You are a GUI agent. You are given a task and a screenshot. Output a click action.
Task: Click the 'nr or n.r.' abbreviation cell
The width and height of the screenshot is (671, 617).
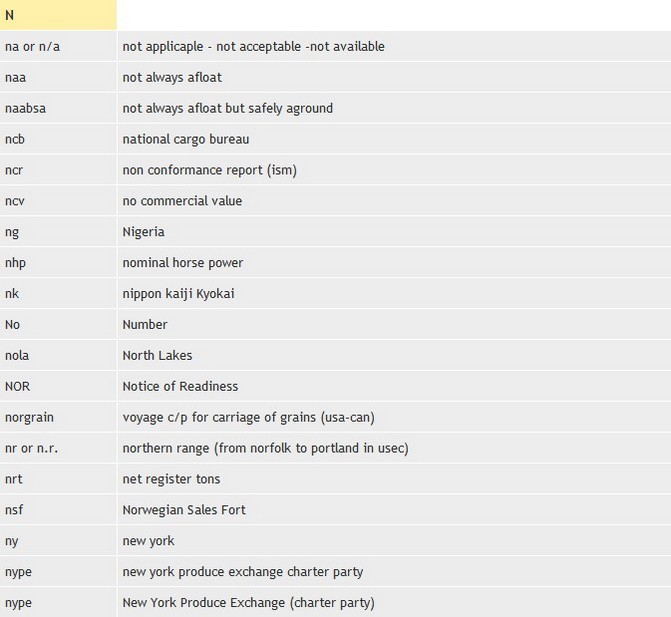click(x=32, y=448)
